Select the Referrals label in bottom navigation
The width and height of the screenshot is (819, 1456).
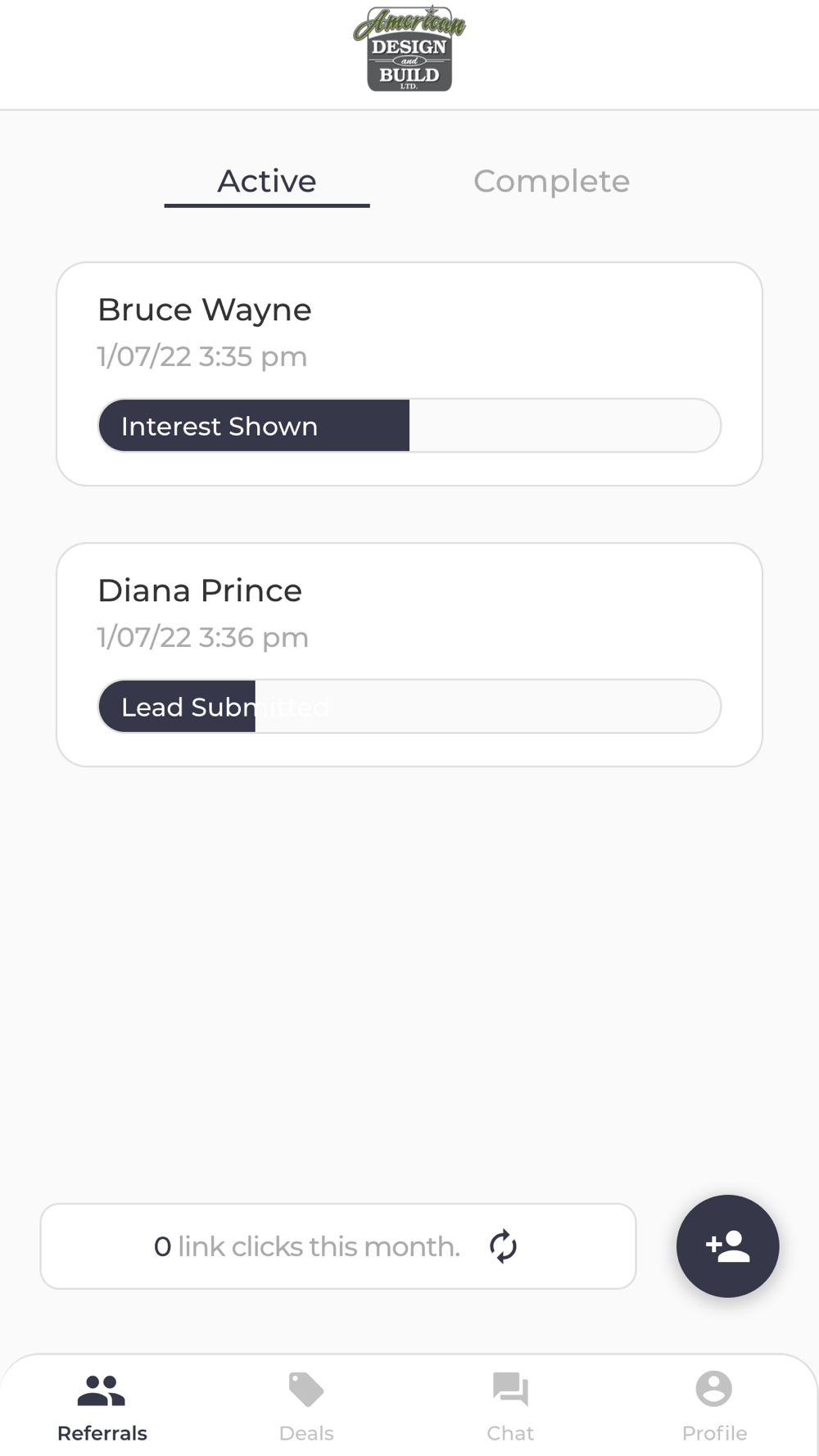[102, 1433]
